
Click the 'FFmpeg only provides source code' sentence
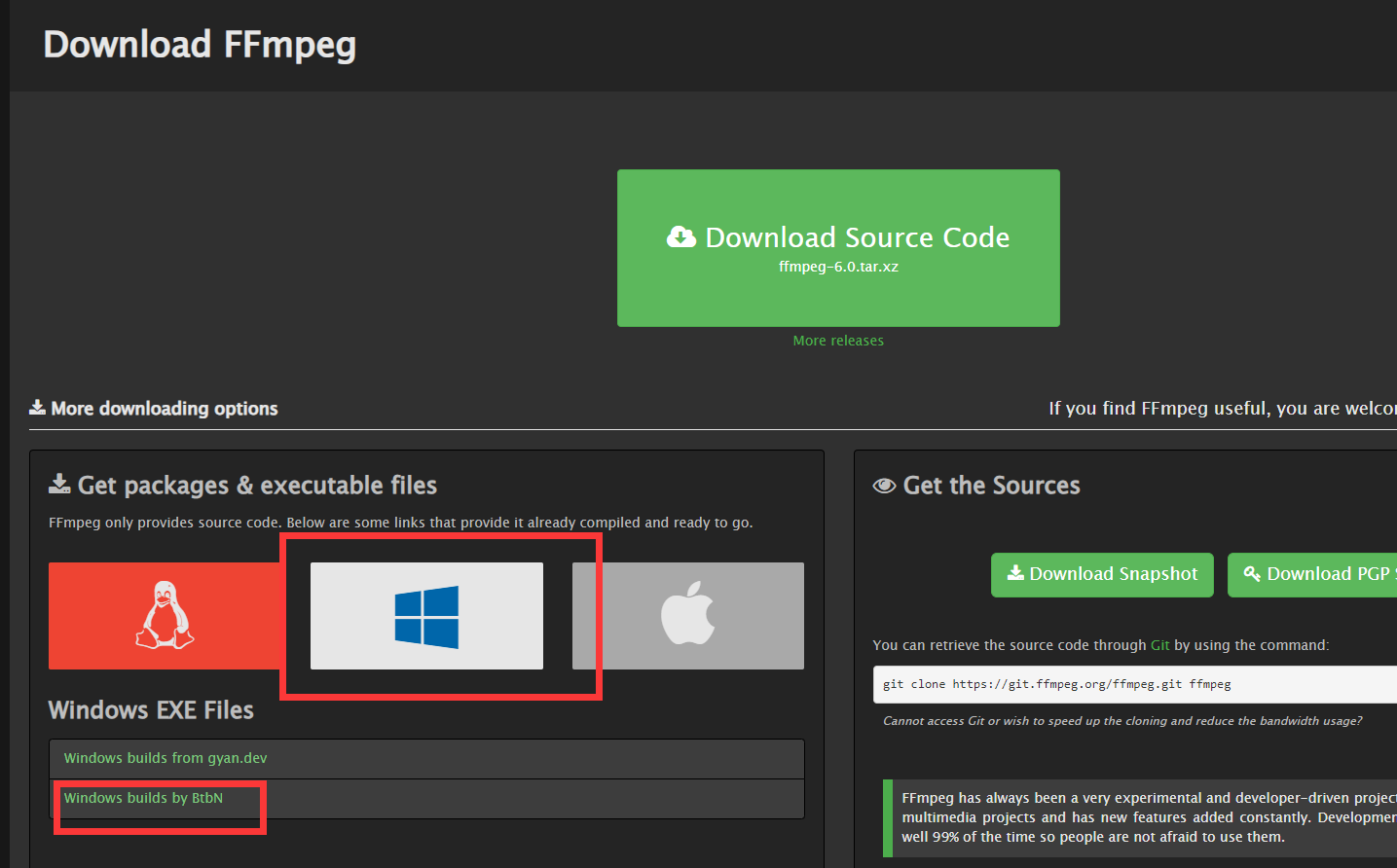point(400,523)
